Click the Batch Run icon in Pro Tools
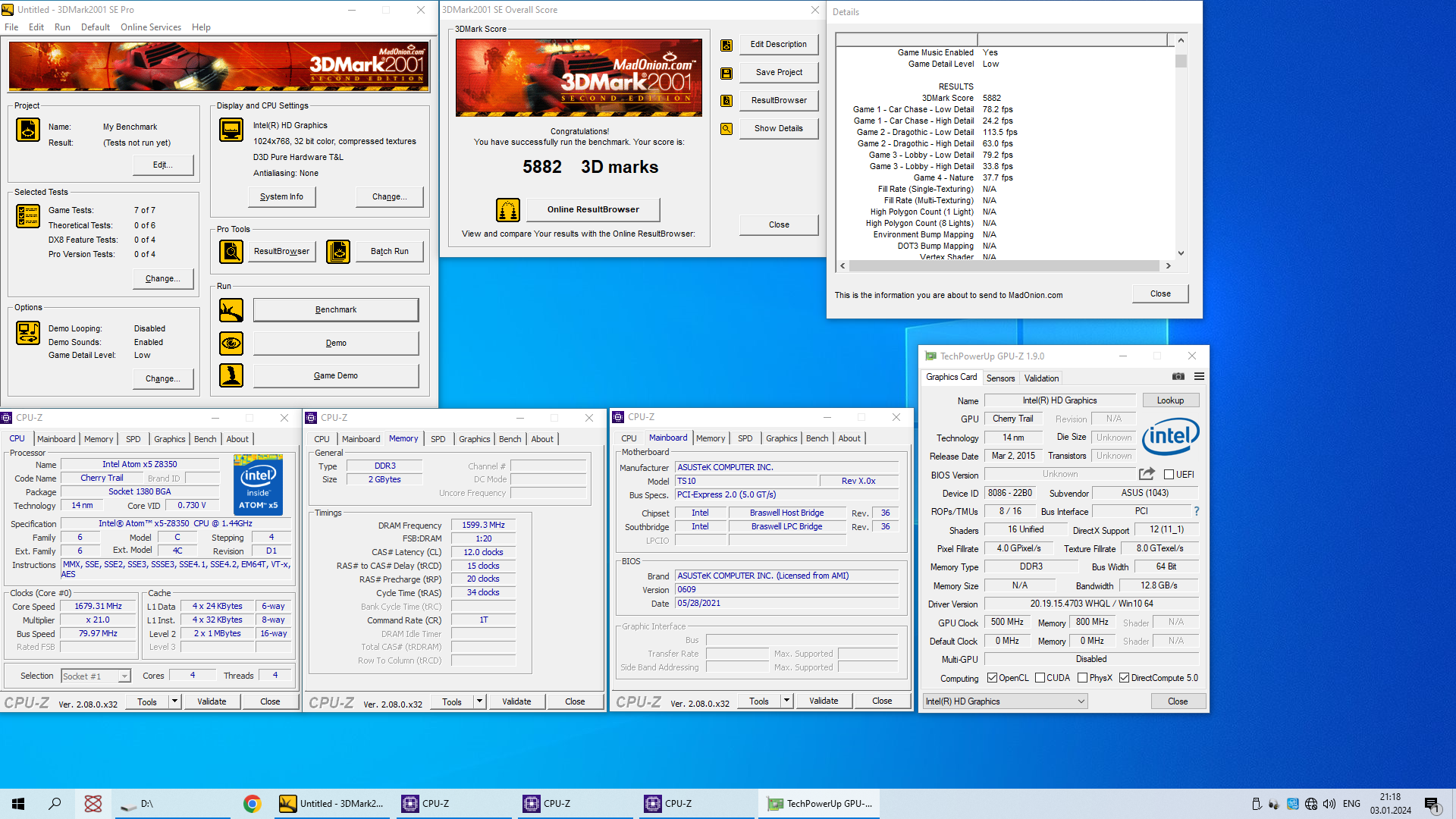1456x819 pixels. coord(338,251)
